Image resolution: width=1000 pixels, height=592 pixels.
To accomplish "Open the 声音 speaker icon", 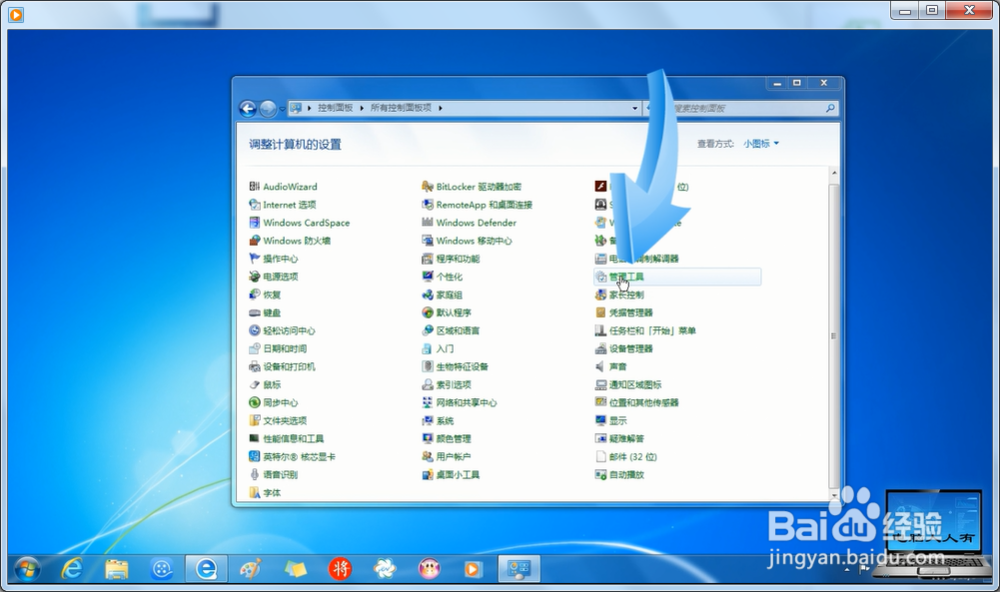I will [x=600, y=366].
